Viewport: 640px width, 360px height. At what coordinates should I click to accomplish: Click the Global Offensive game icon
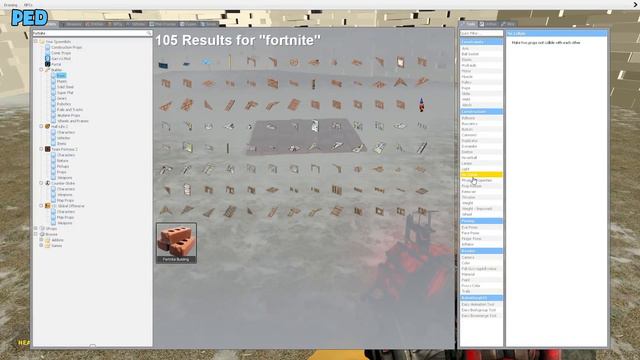click(x=47, y=206)
